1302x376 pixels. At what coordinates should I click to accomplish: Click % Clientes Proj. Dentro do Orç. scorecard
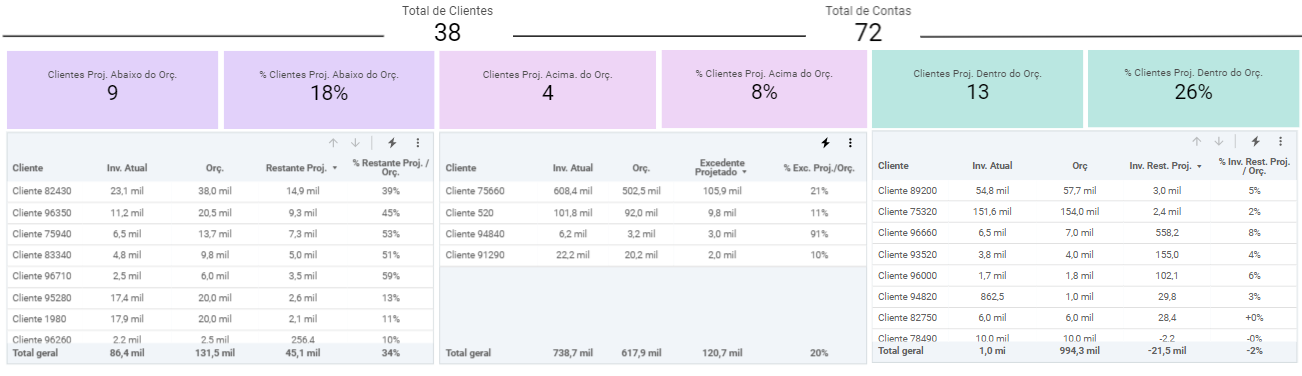pyautogui.click(x=1194, y=89)
